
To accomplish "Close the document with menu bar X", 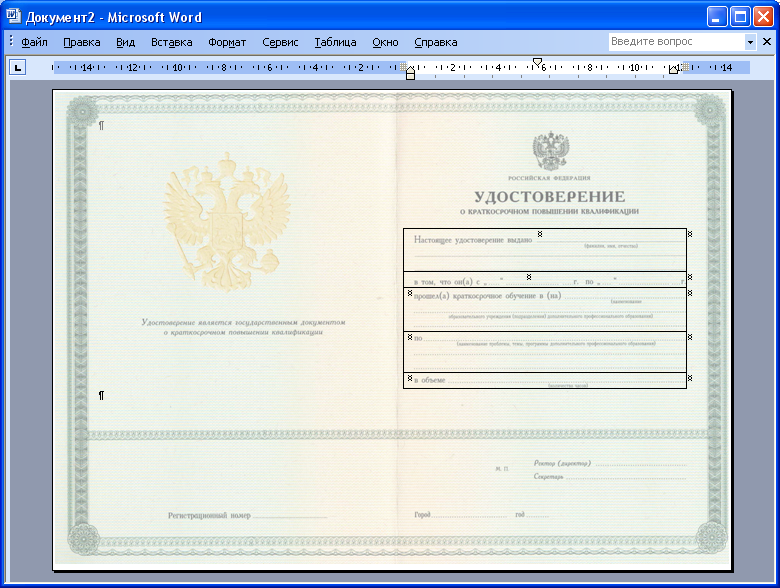I will [x=767, y=42].
